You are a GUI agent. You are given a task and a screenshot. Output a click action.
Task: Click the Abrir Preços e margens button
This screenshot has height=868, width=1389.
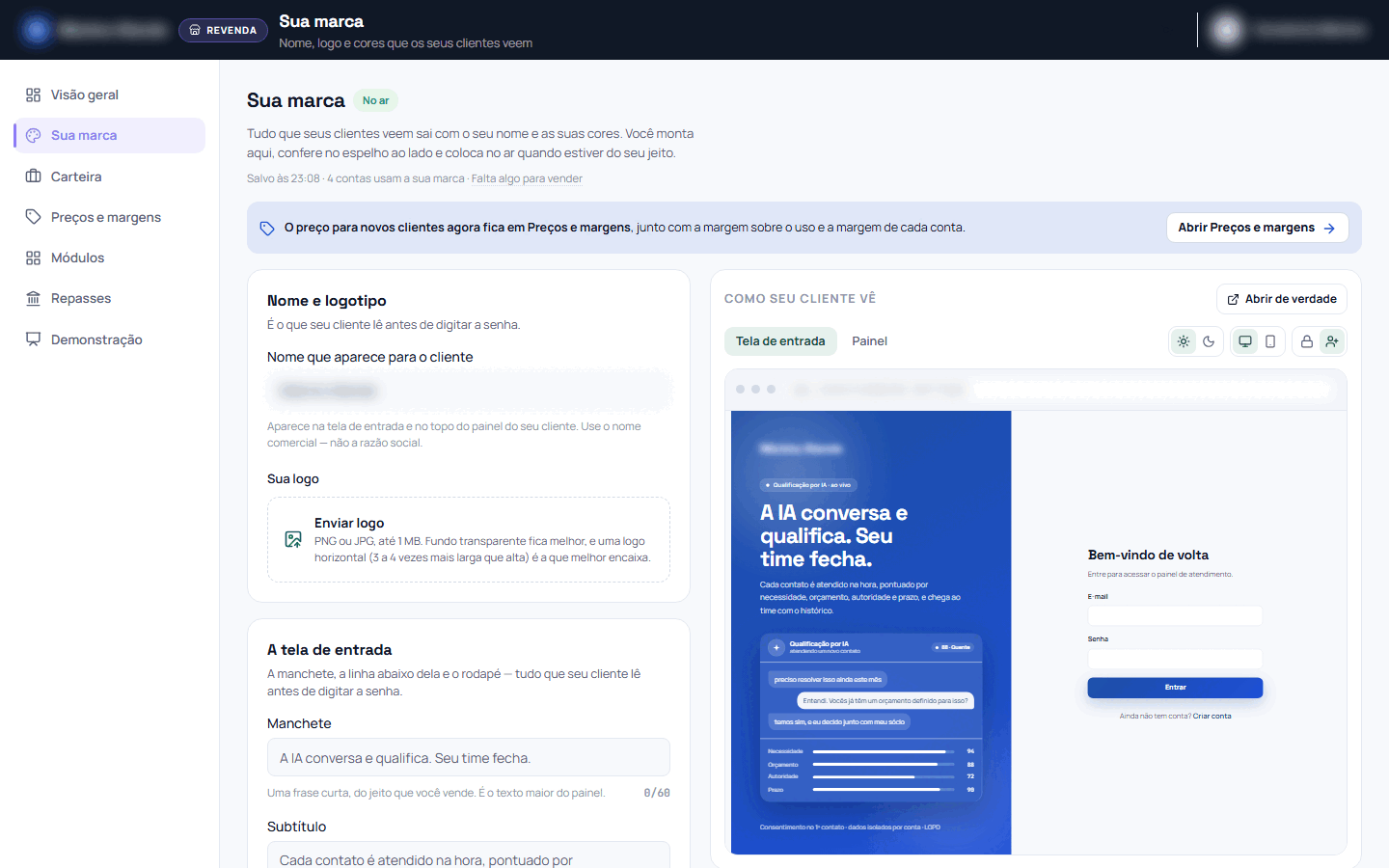1257,228
